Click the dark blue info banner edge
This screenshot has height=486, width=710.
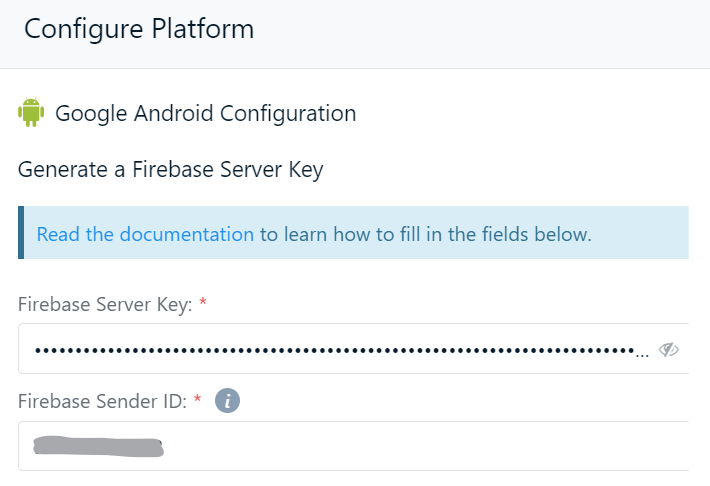pyautogui.click(x=21, y=232)
